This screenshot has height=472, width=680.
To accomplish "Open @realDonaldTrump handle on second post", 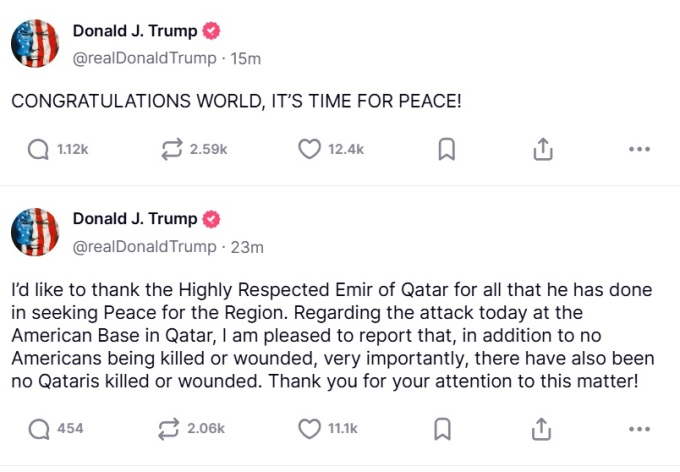I will (x=144, y=246).
